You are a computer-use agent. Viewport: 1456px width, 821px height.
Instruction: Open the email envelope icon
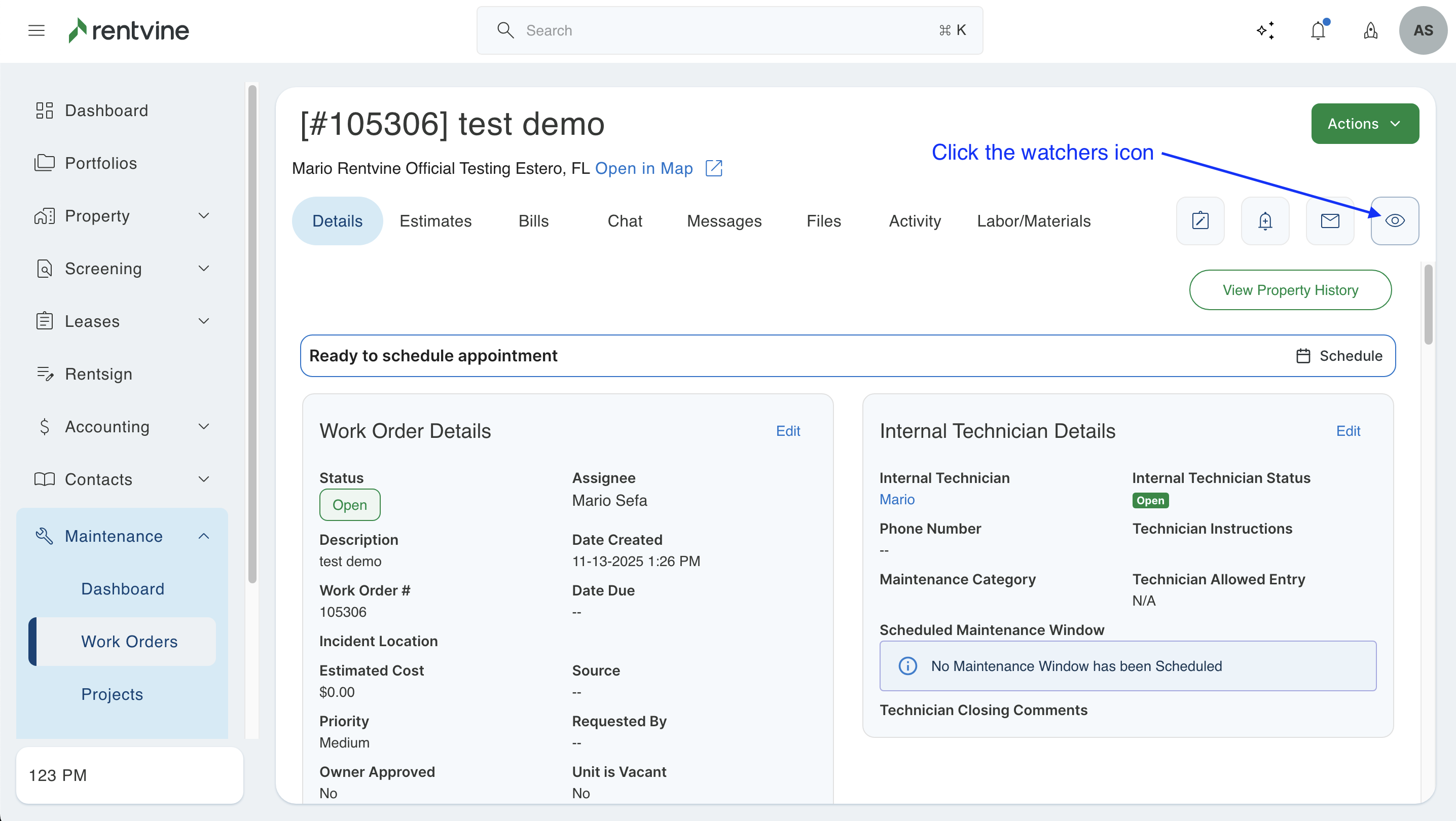coord(1329,221)
